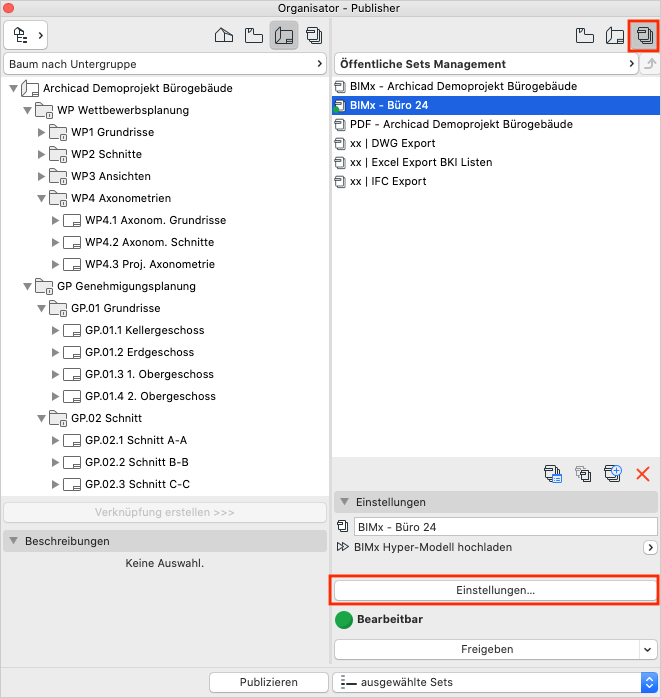Click the Freigeben button

pos(487,649)
